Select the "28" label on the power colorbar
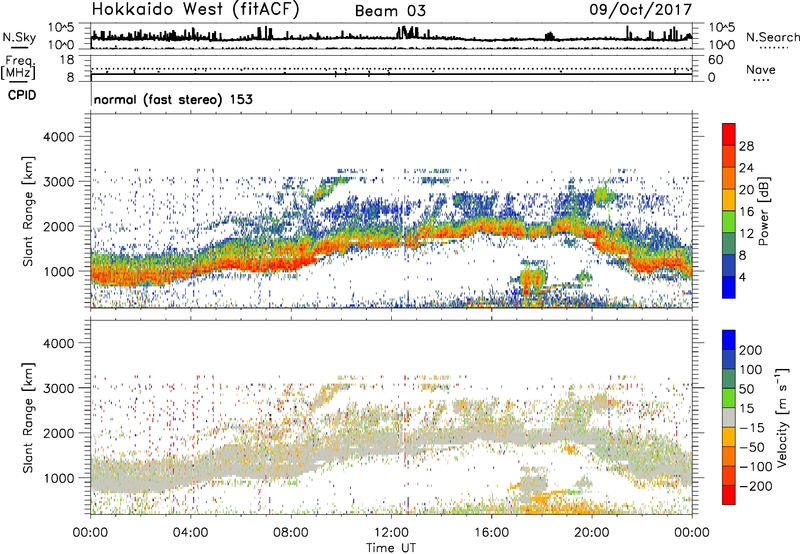800x554 pixels. pos(746,146)
